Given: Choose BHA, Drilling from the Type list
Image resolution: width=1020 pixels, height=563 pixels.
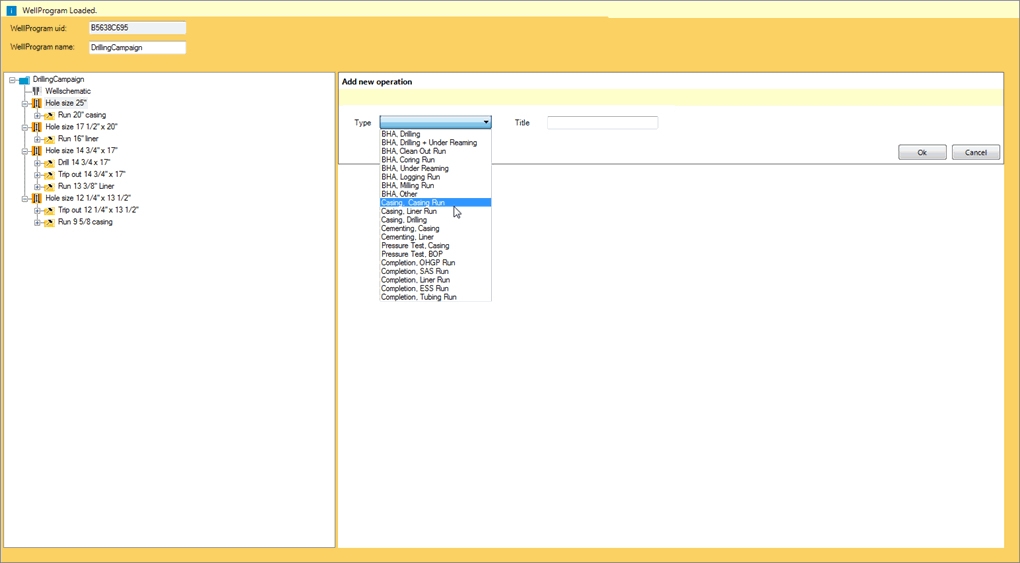Looking at the screenshot, I should coord(435,134).
